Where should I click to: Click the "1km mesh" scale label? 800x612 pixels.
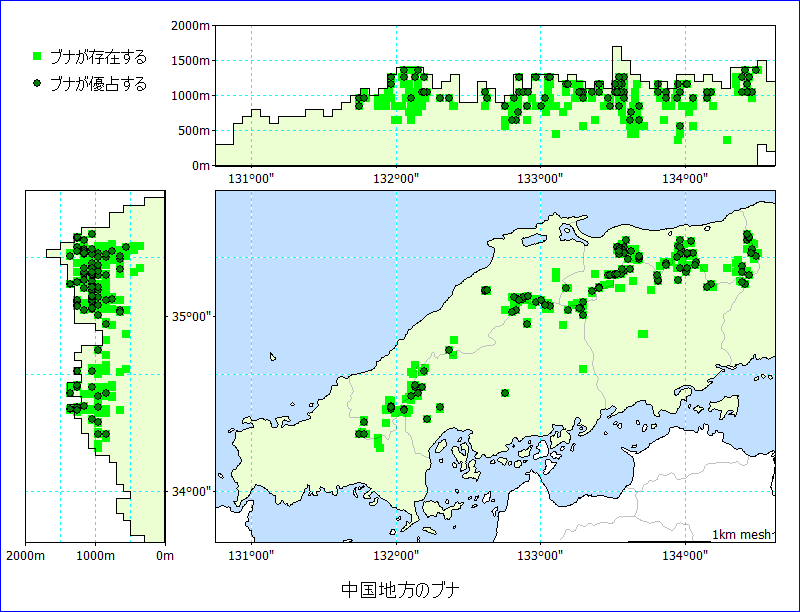tap(741, 535)
